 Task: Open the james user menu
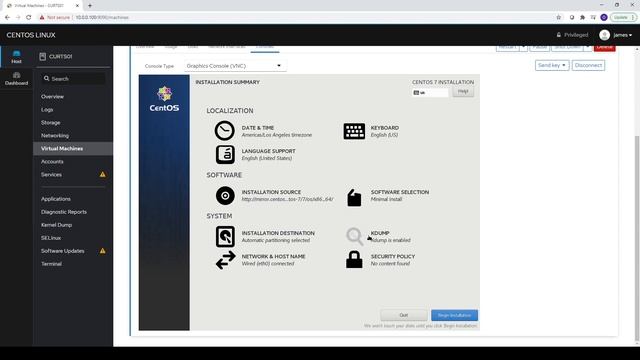coord(622,35)
